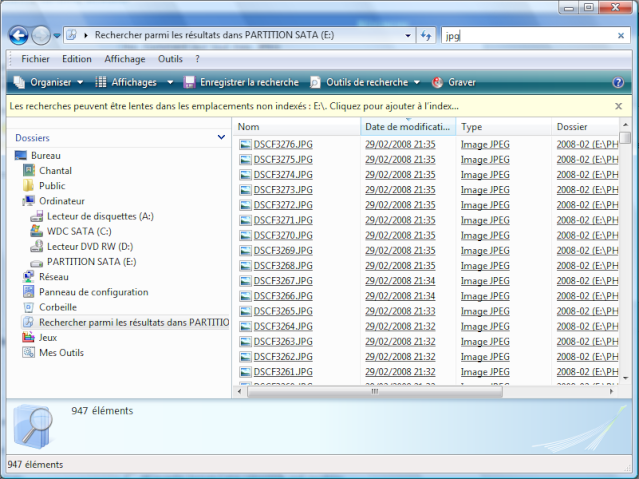
Task: Click the horizontal scrollbar right arrow
Action: (x=611, y=391)
